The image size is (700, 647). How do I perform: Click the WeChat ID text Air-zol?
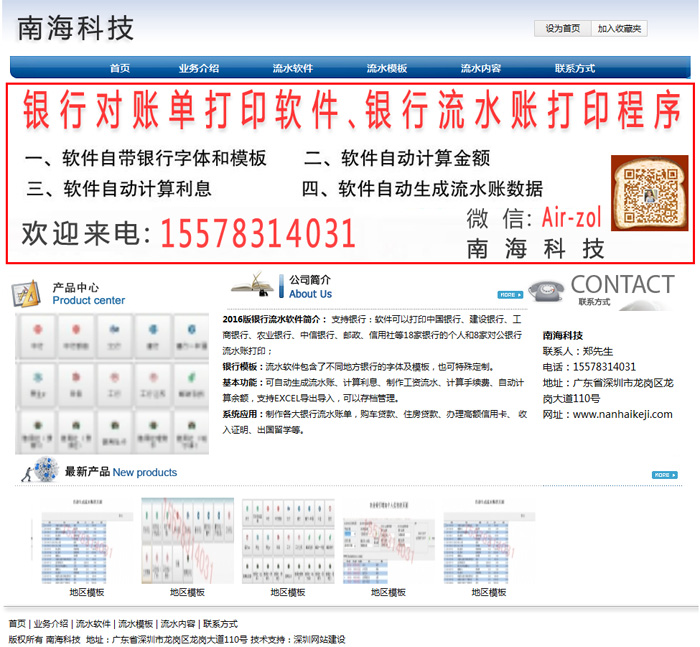pos(572,217)
